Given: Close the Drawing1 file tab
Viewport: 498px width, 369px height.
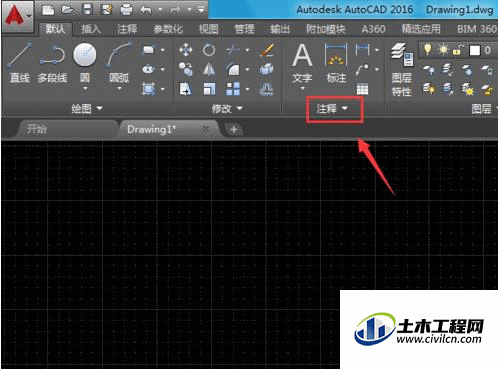Looking at the screenshot, I should tap(206, 129).
